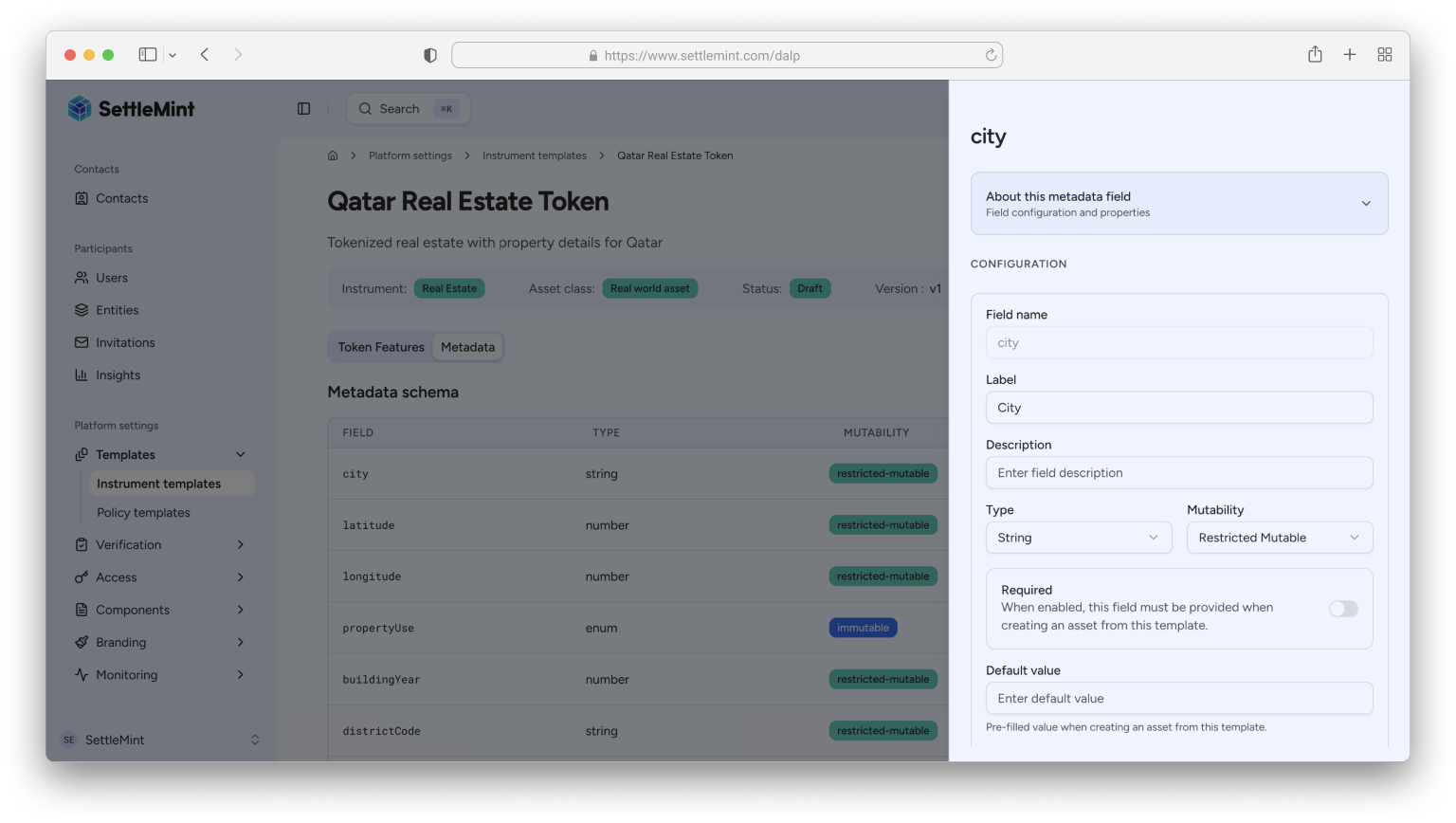Open Policy templates in sidebar

(143, 513)
